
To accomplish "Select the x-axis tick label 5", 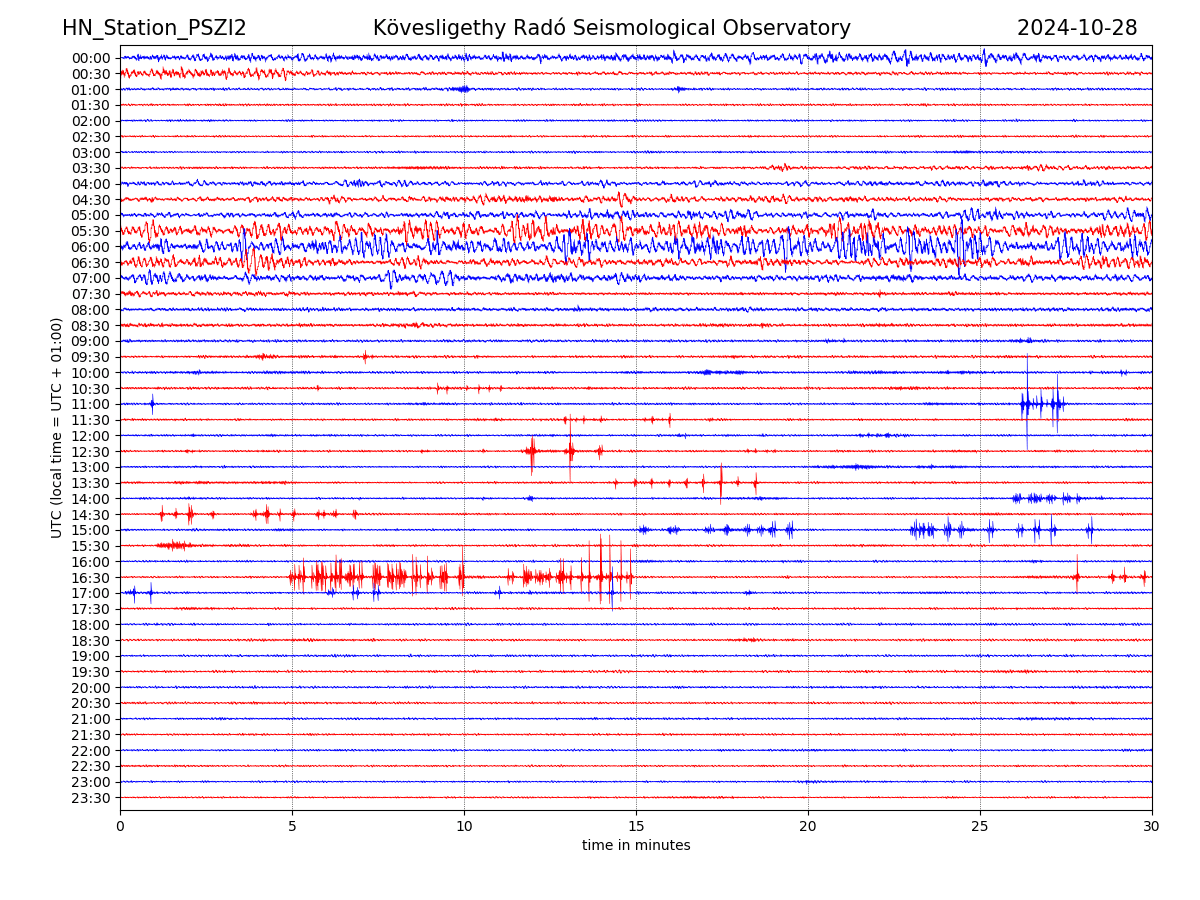I will [292, 826].
